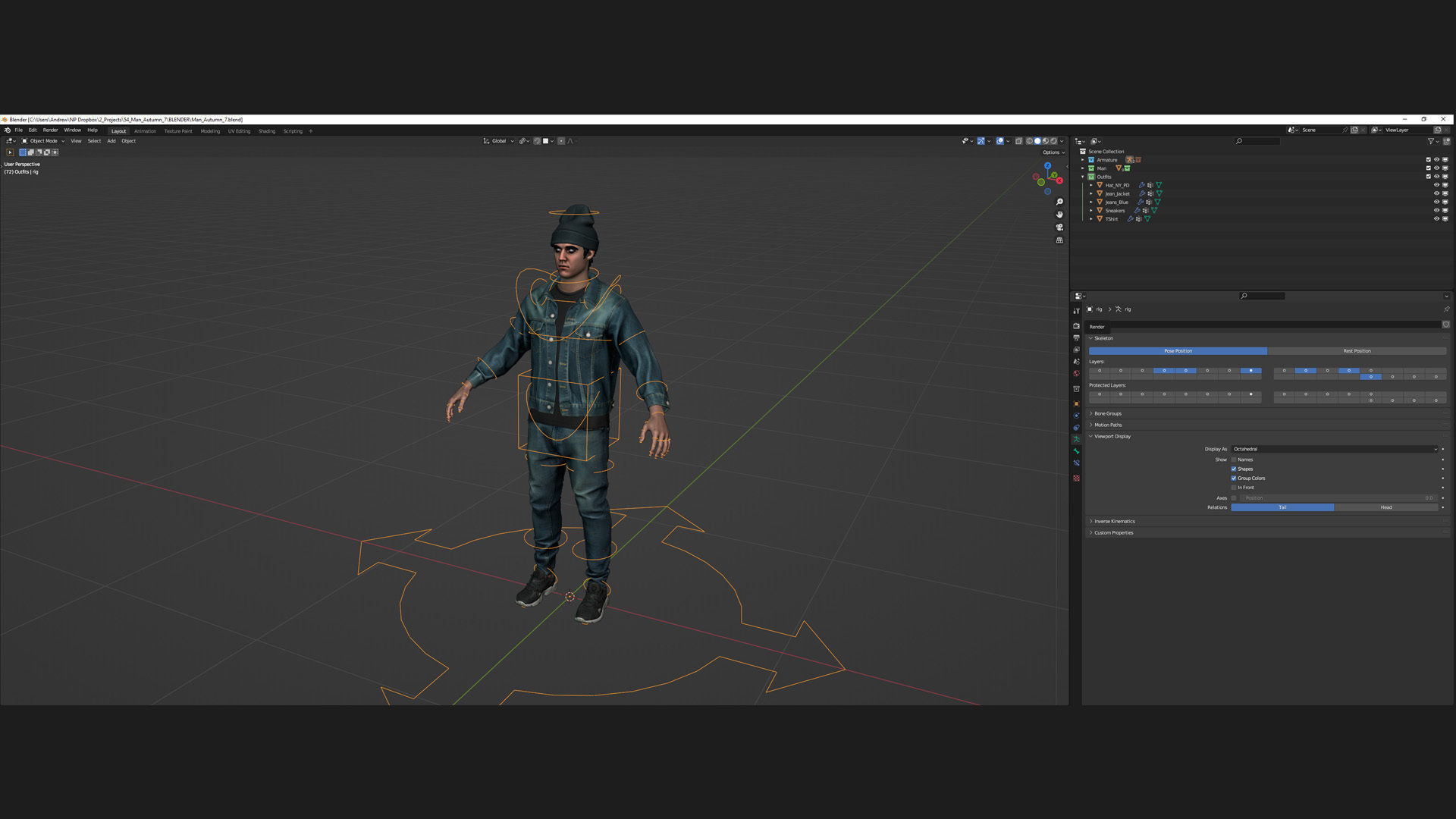Click the navigation gizmo X axis
Image resolution: width=1456 pixels, height=819 pixels.
tap(1059, 180)
